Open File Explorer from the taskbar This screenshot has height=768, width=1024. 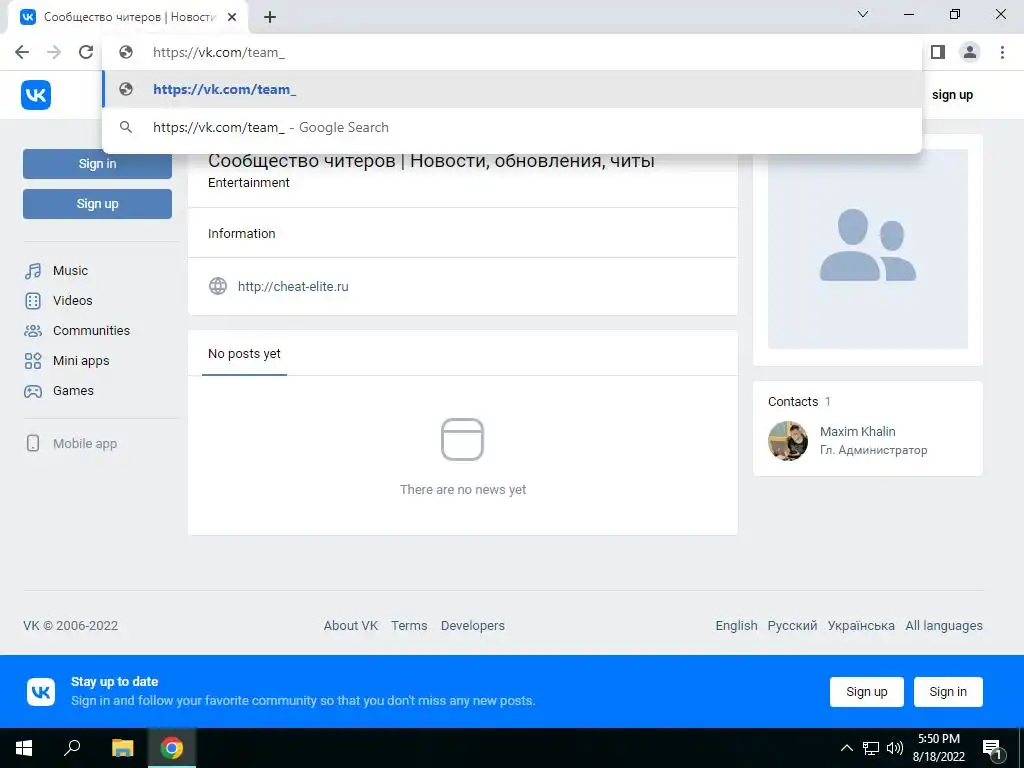[x=122, y=748]
